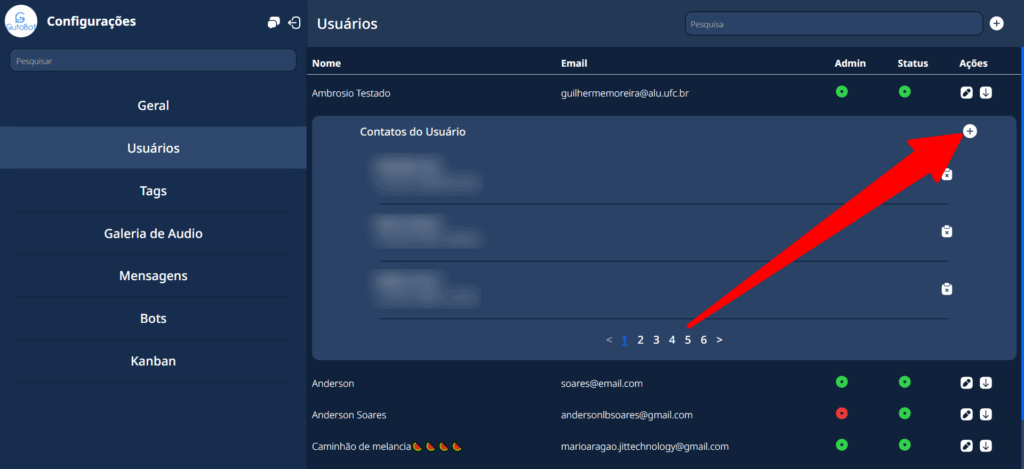Toggle the Admin indicator for the Anderson row
This screenshot has width=1024, height=469.
pos(842,382)
